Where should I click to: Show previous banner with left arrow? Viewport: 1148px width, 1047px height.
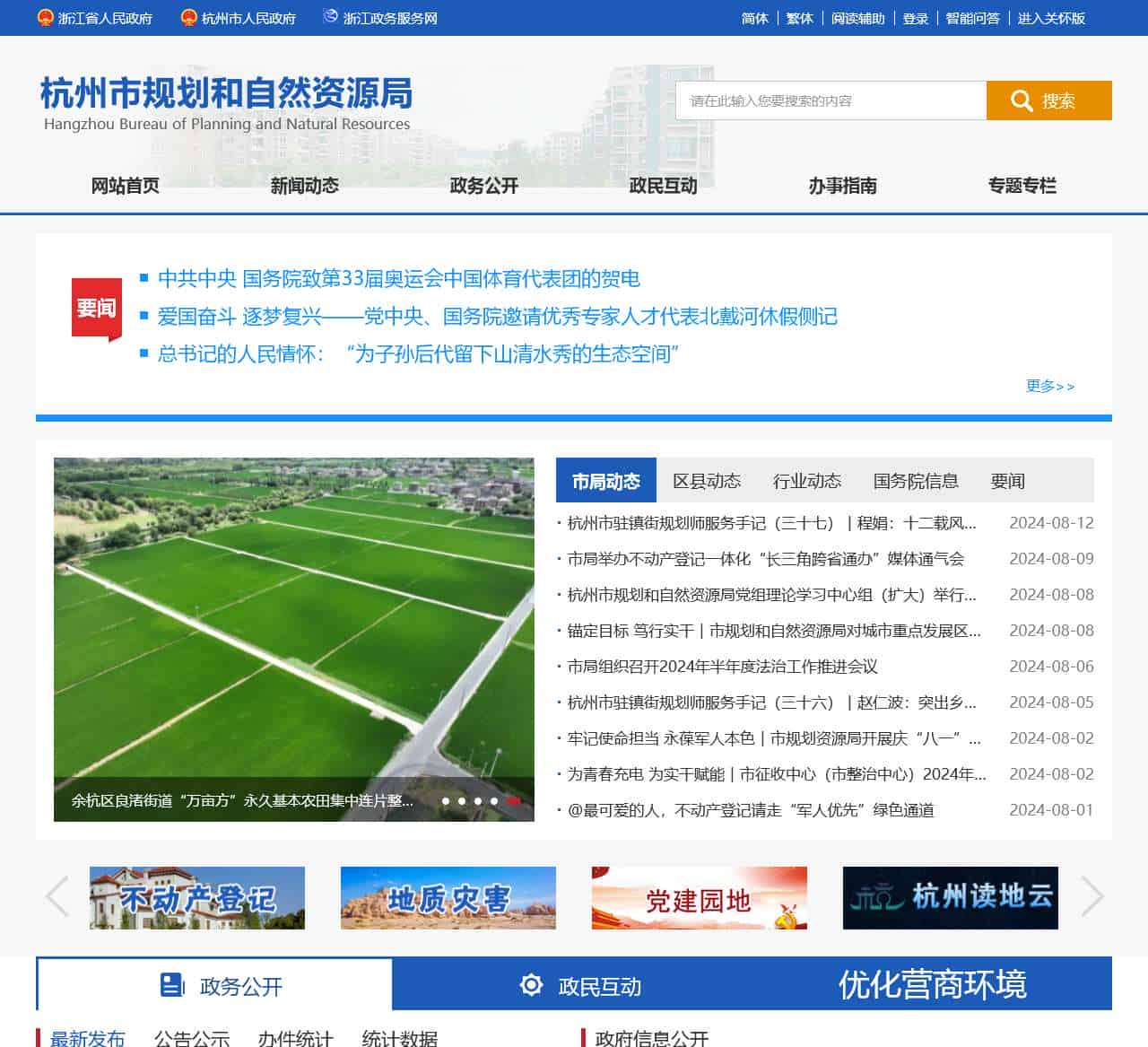click(57, 896)
